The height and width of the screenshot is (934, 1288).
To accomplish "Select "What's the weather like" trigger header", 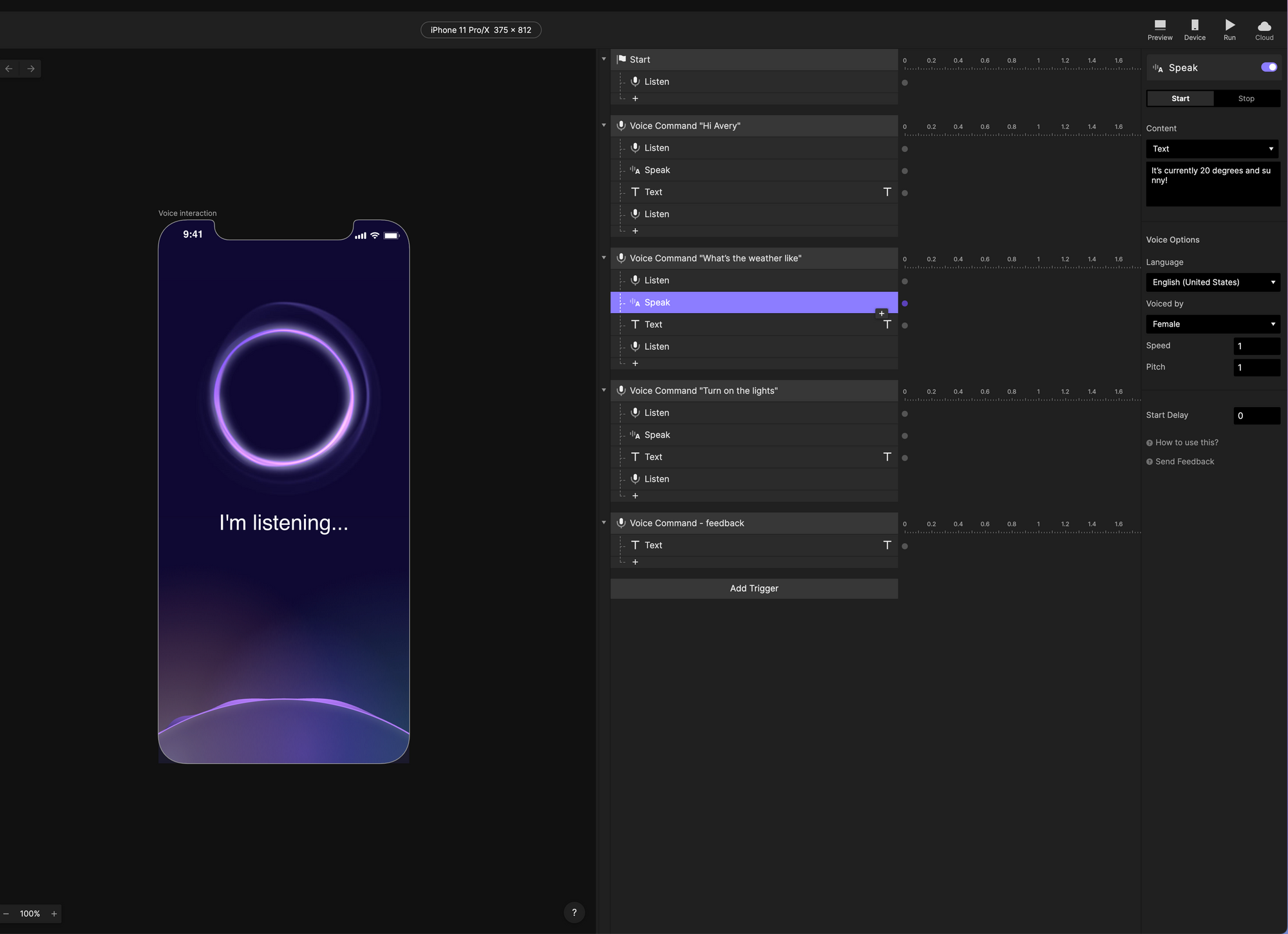I will pos(754,258).
